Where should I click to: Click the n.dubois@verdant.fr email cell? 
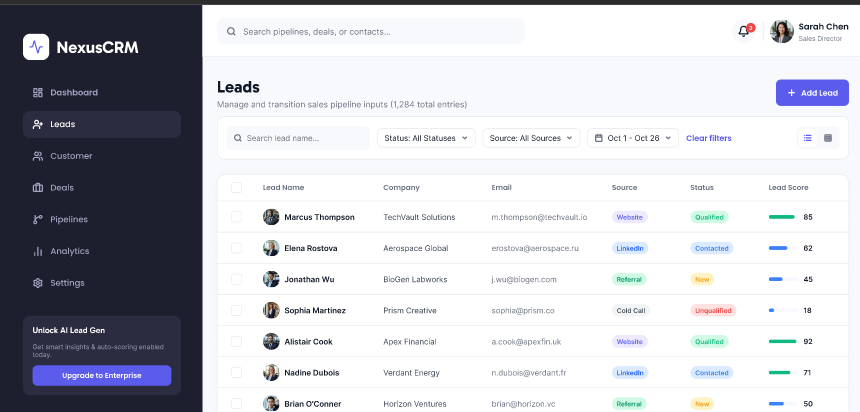coord(529,373)
